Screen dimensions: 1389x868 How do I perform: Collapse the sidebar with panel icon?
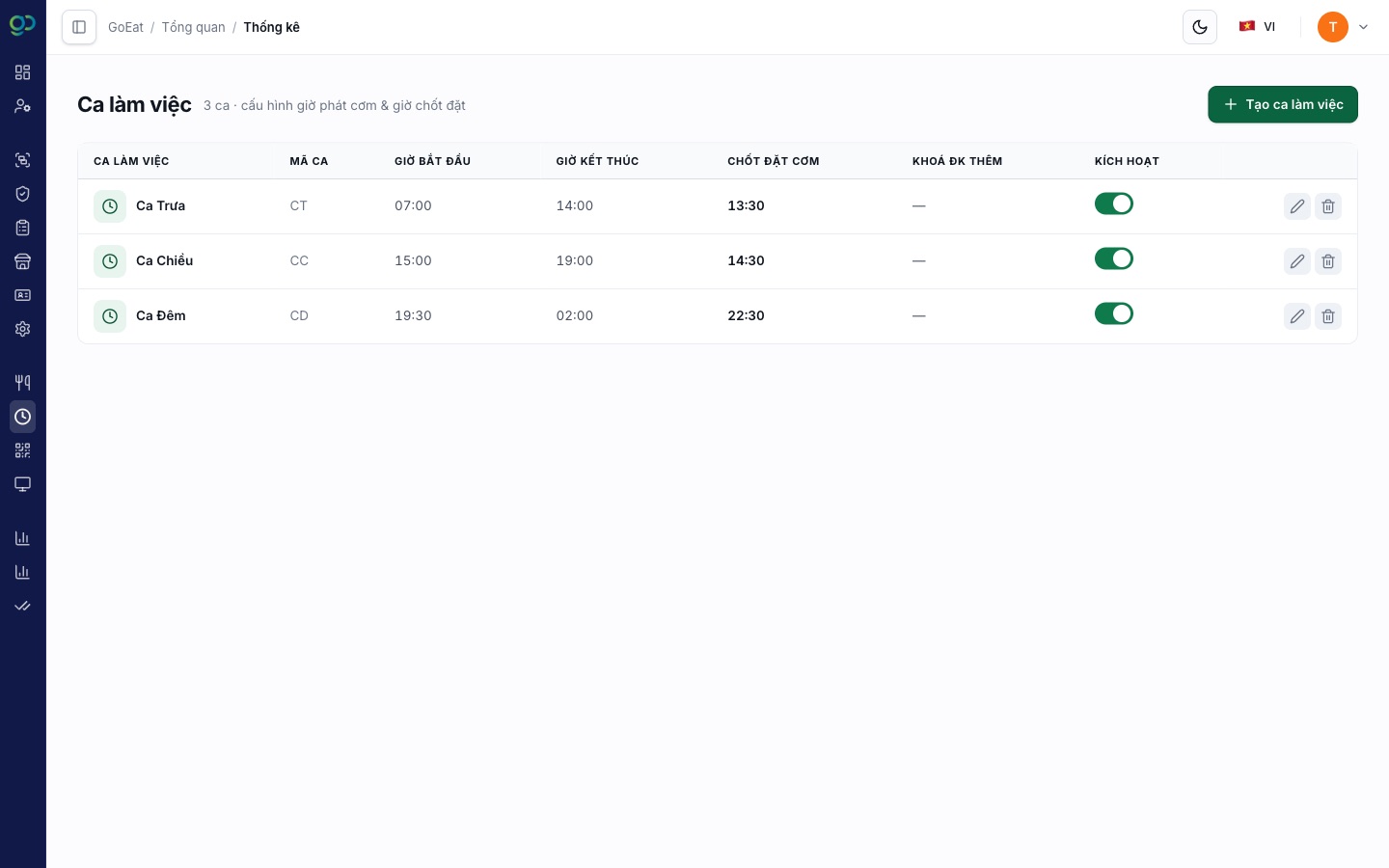pos(79,27)
